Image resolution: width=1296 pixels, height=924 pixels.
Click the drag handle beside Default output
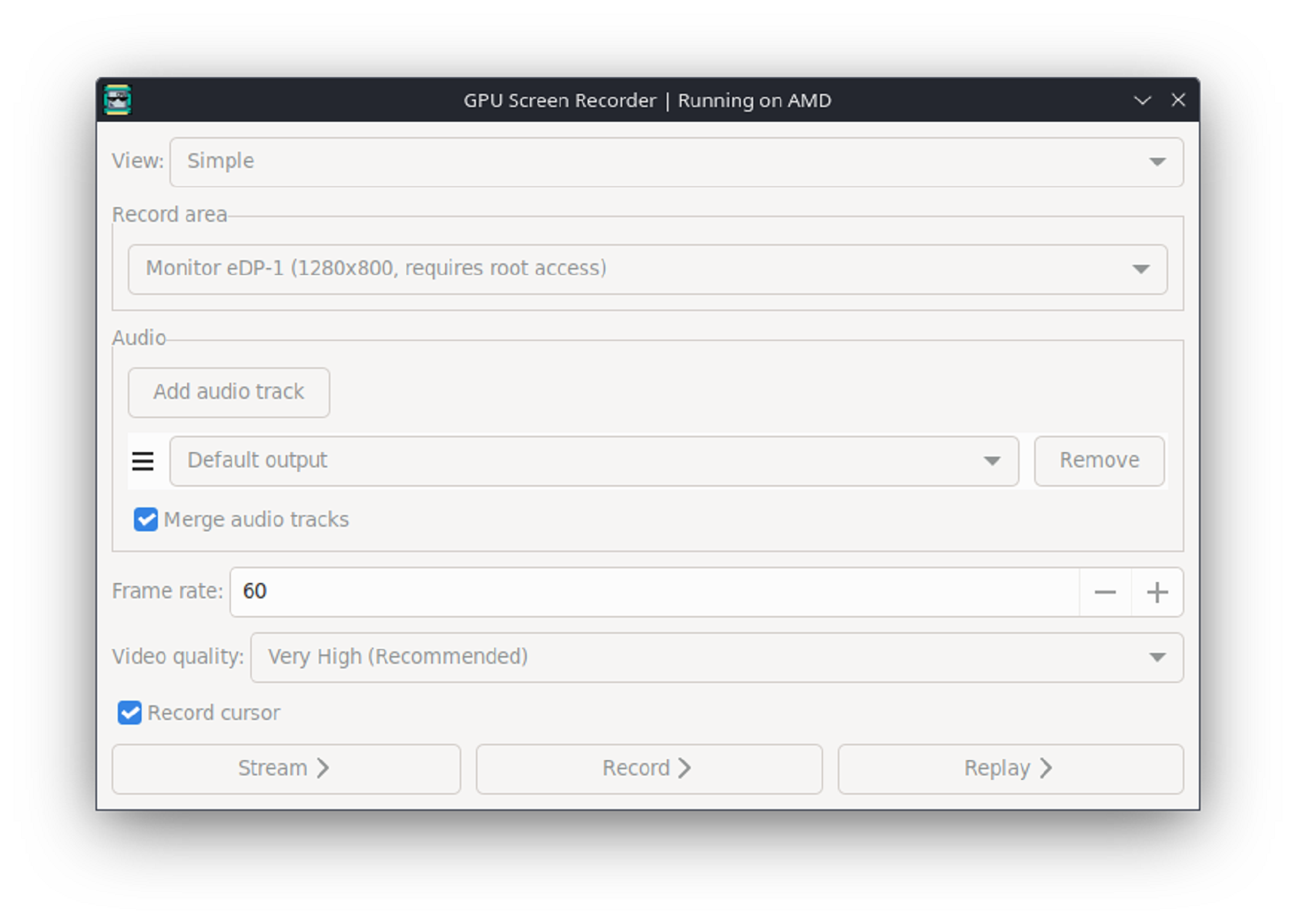click(144, 460)
